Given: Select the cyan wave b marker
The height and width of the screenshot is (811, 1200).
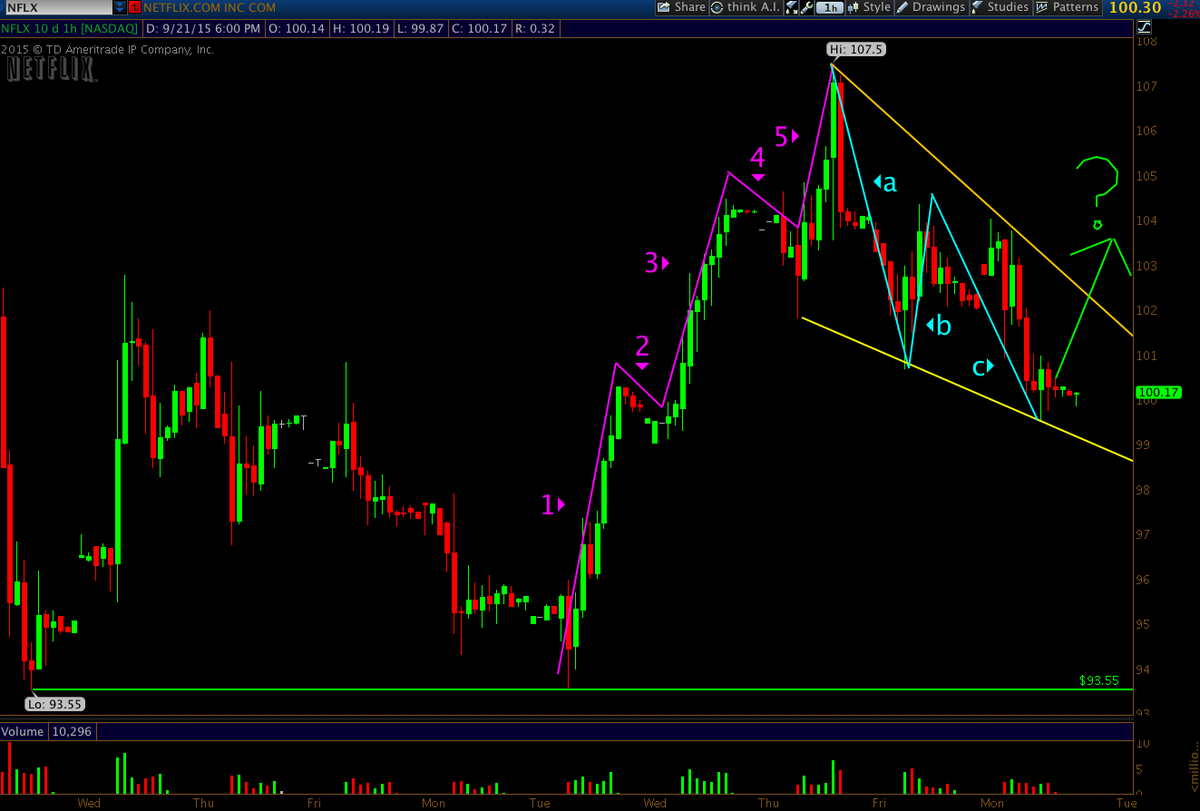Looking at the screenshot, I should (938, 325).
